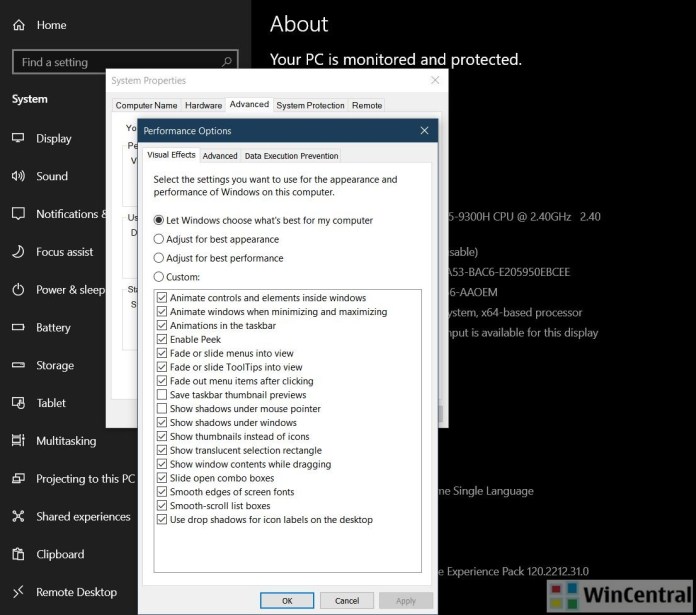Open Remote tab in System Properties
696x615 pixels.
pyautogui.click(x=367, y=105)
